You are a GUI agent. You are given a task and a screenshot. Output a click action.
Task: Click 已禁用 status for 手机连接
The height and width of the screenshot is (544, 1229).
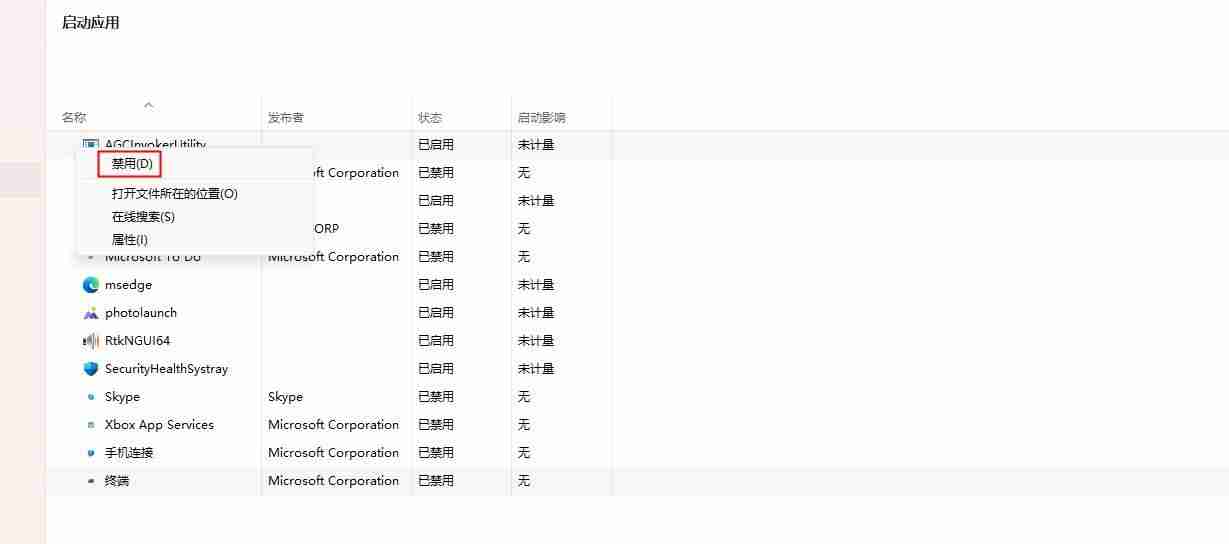point(436,453)
